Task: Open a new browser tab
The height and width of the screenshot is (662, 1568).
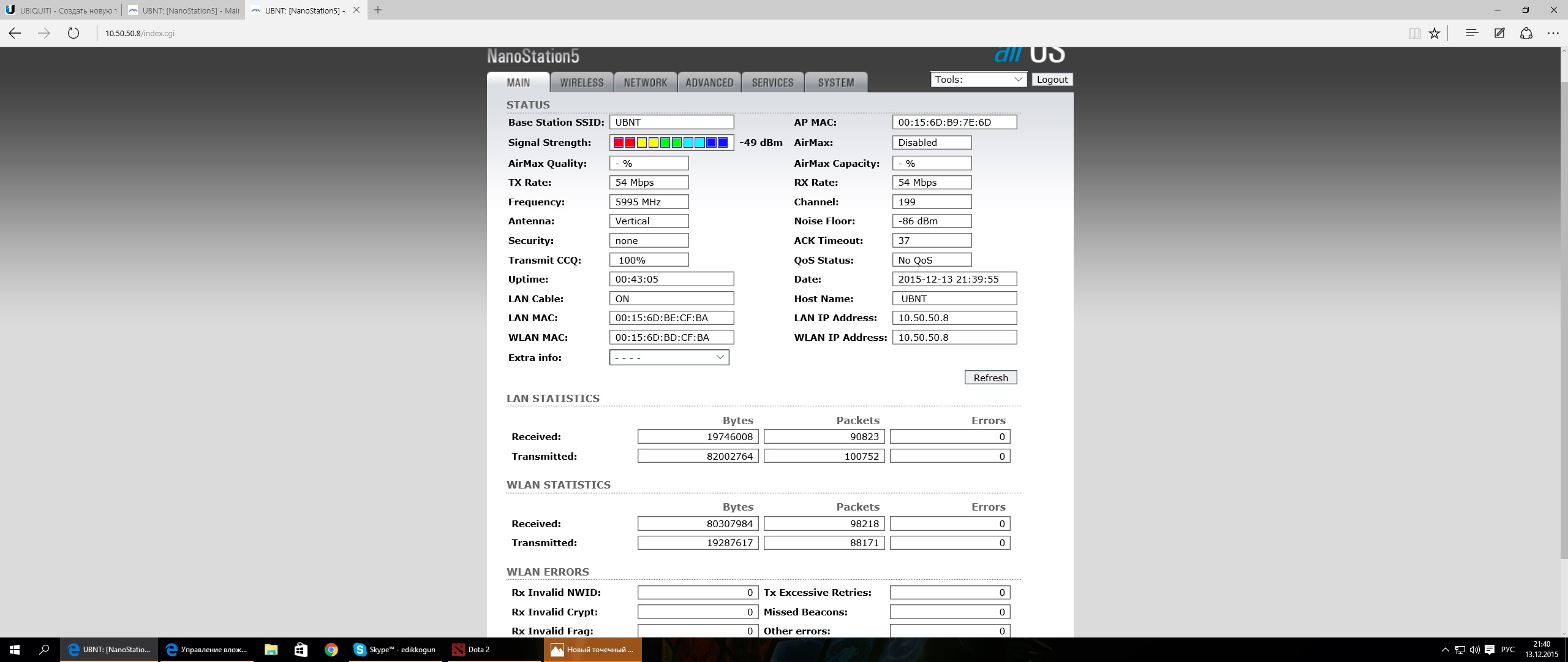Action: [378, 10]
